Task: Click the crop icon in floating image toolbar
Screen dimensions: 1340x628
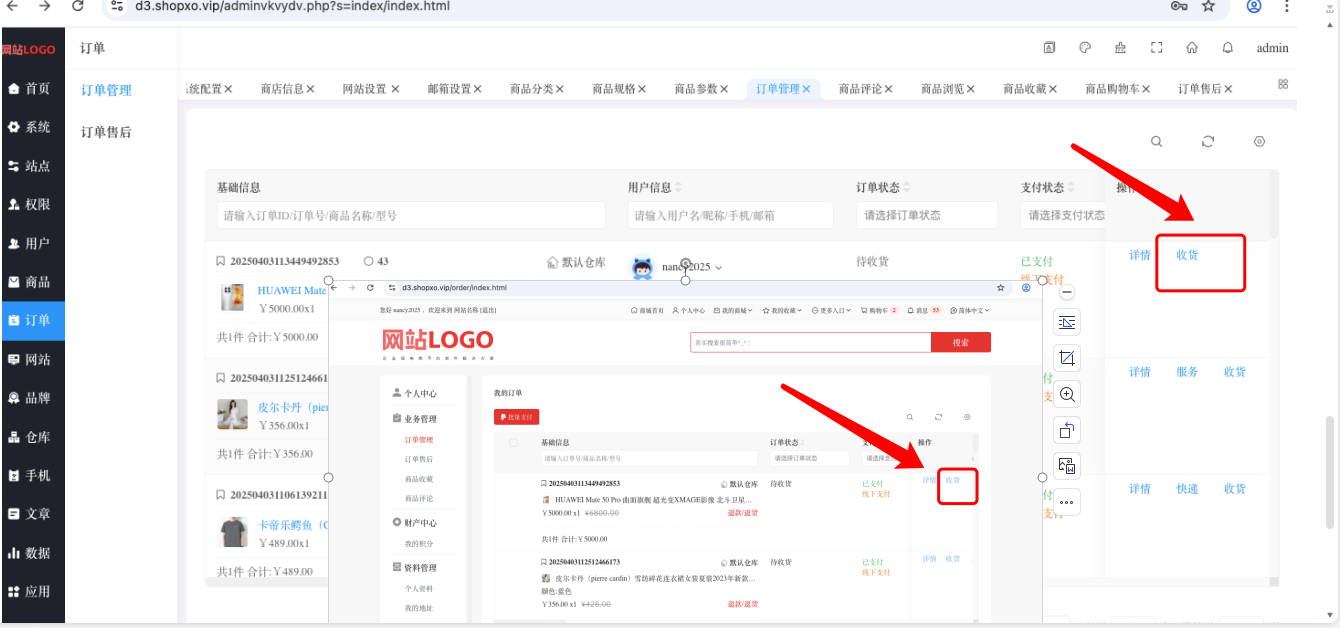Action: click(x=1067, y=358)
